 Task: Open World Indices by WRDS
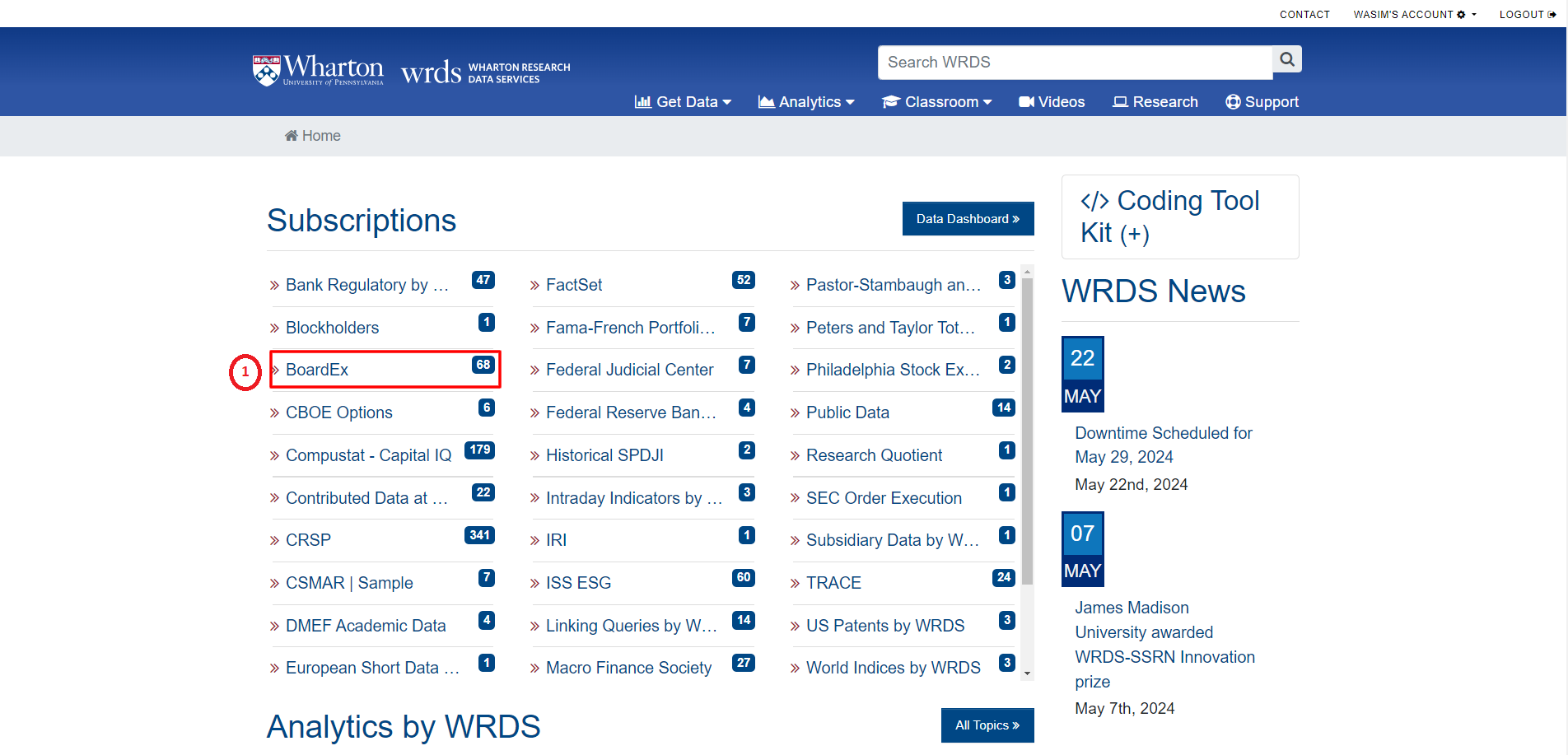(x=894, y=668)
